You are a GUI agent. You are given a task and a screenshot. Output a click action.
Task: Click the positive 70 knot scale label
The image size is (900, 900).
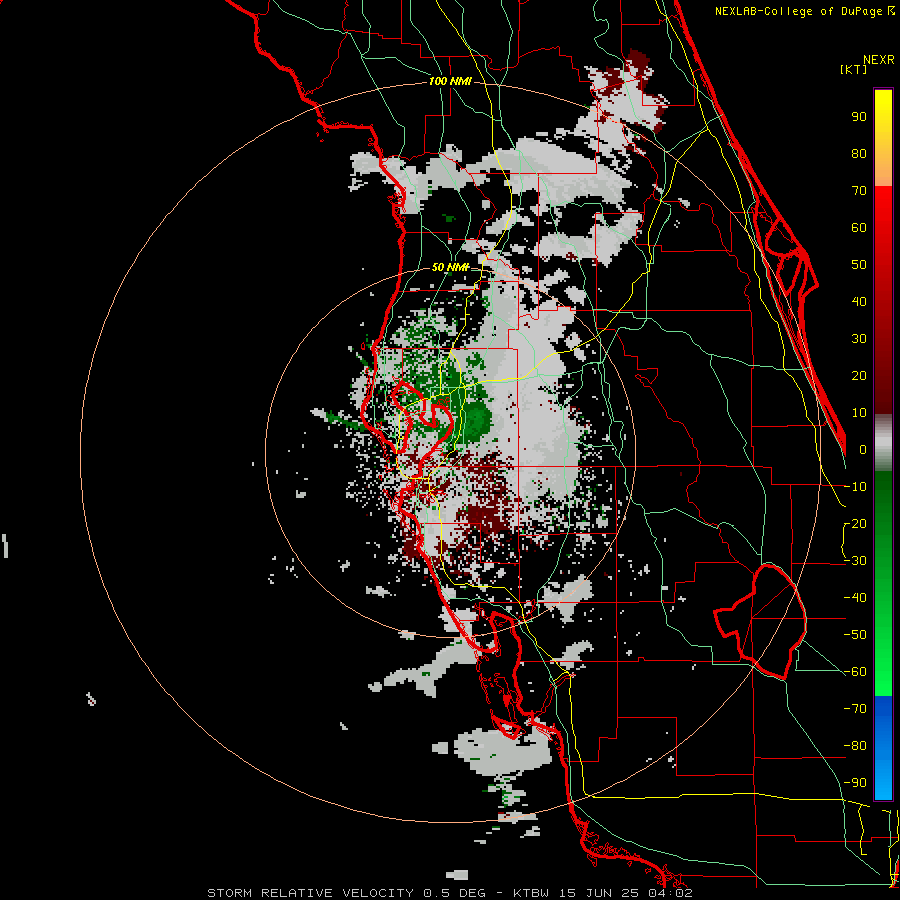(859, 191)
